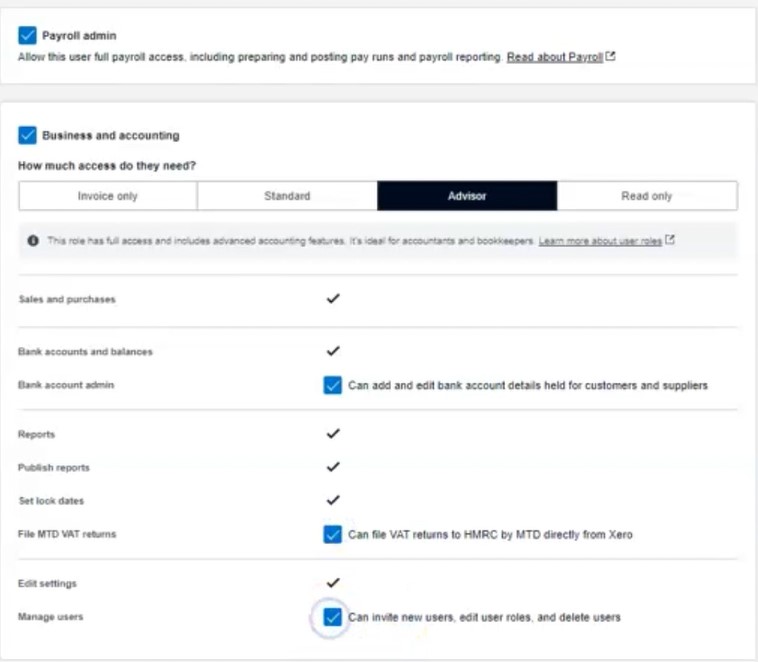This screenshot has height=662, width=758.
Task: Select the Advisor access level
Action: pos(467,196)
